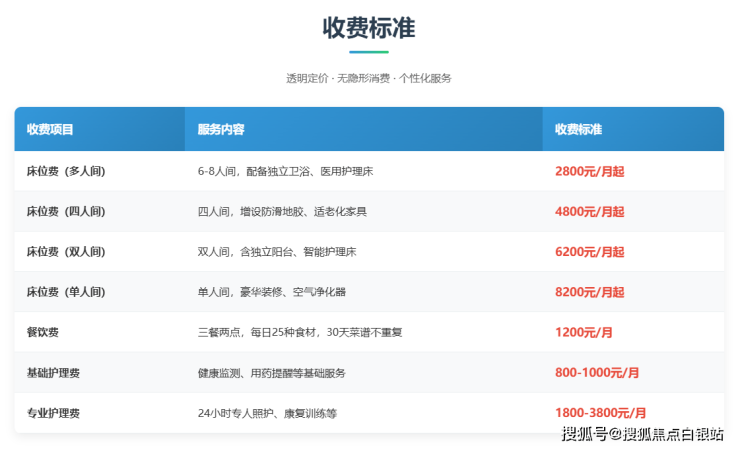Click the 2800元/月起 price
This screenshot has width=740, height=450.
[x=589, y=171]
